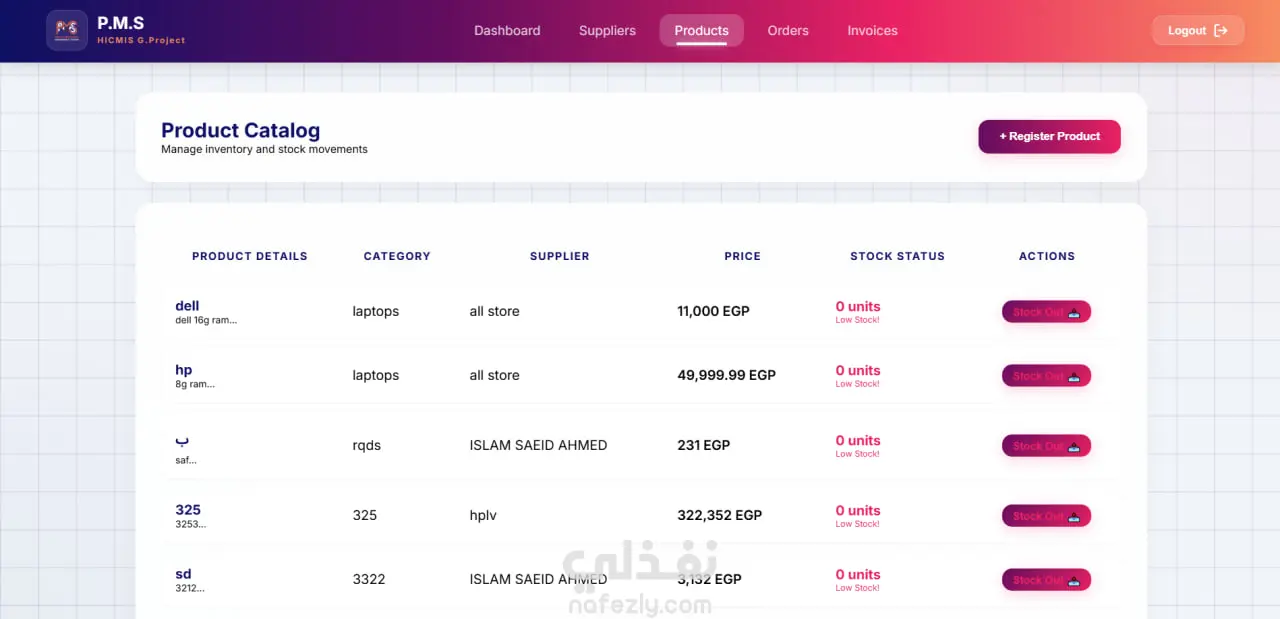Screen dimensions: 1280x619
Task: Click the logout arrow icon
Action: pyautogui.click(x=1221, y=31)
